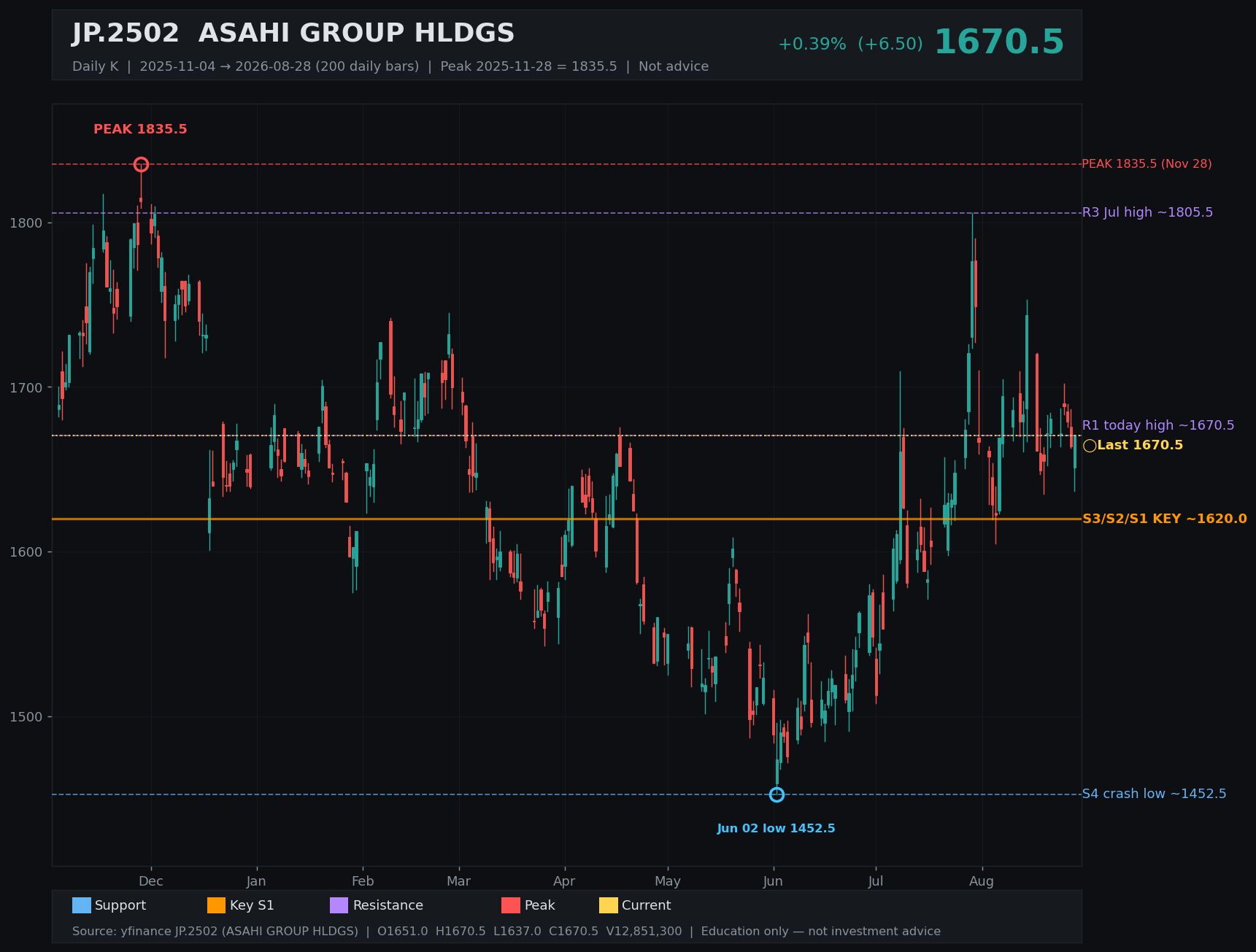1256x952 pixels.
Task: Select the 1700 y-axis tick label
Action: tap(26, 387)
